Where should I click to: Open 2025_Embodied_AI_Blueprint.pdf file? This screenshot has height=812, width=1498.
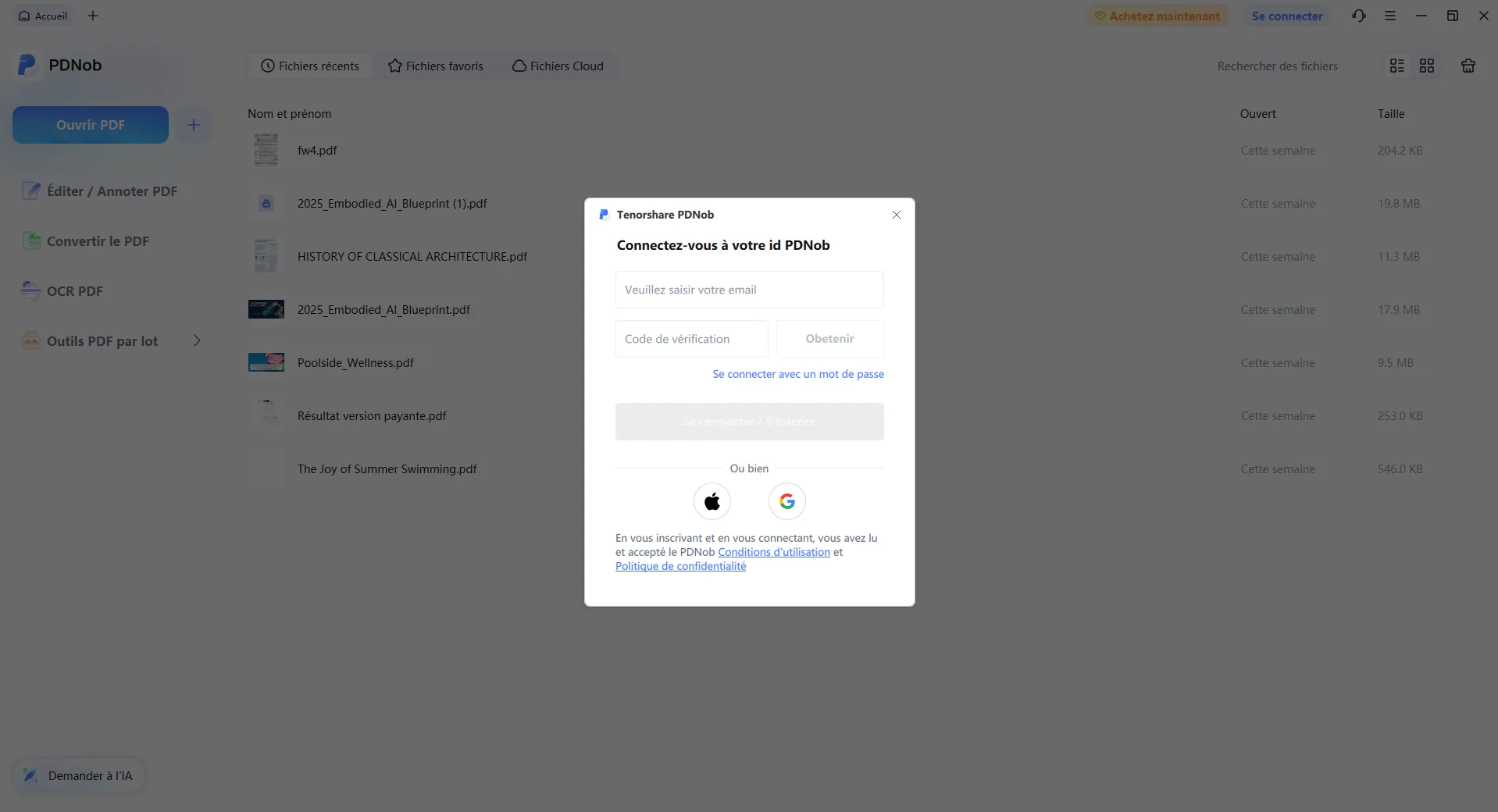click(383, 310)
